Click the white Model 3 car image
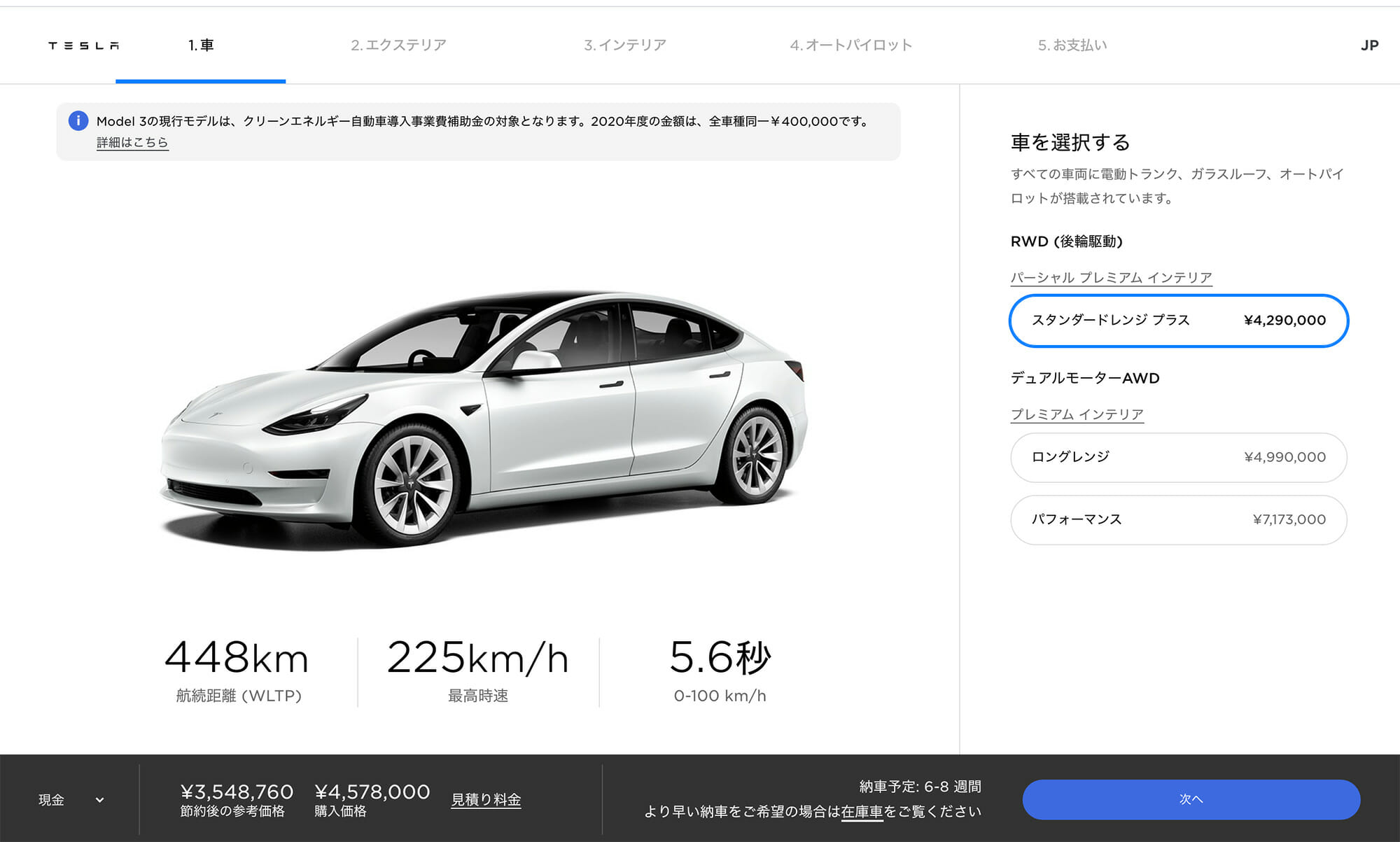Screen dimensions: 1400x842 tap(484, 418)
